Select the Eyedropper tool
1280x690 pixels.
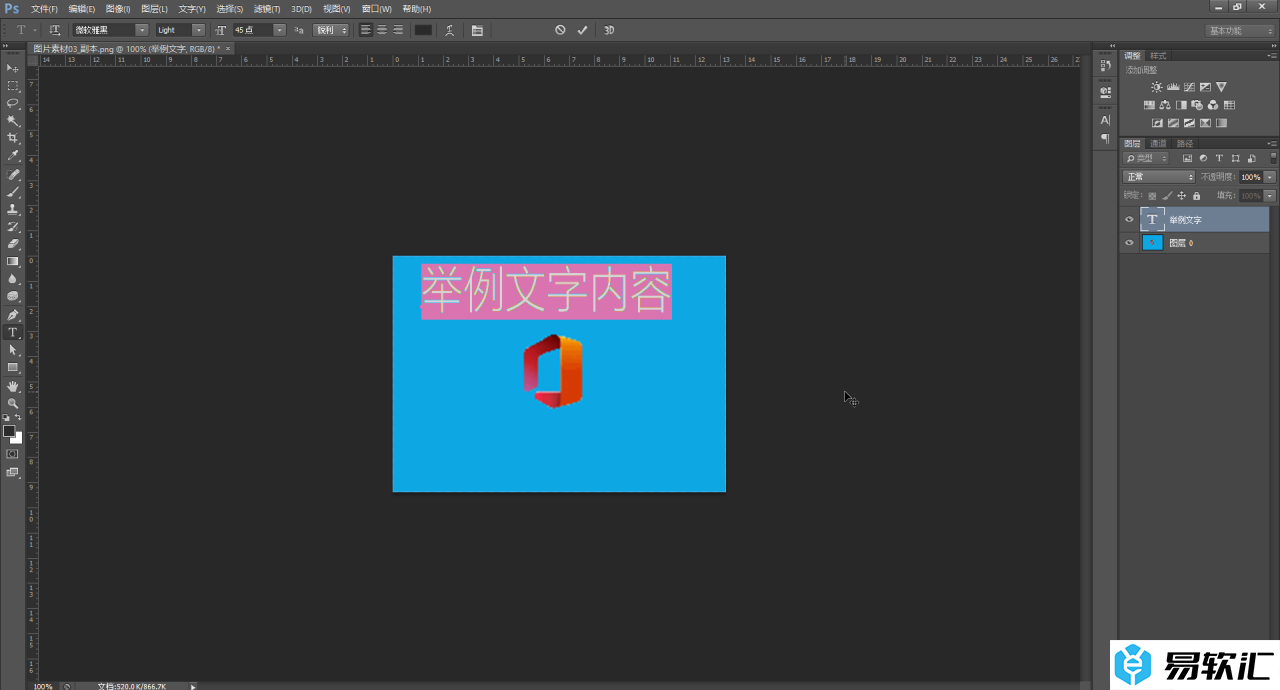pos(13,156)
